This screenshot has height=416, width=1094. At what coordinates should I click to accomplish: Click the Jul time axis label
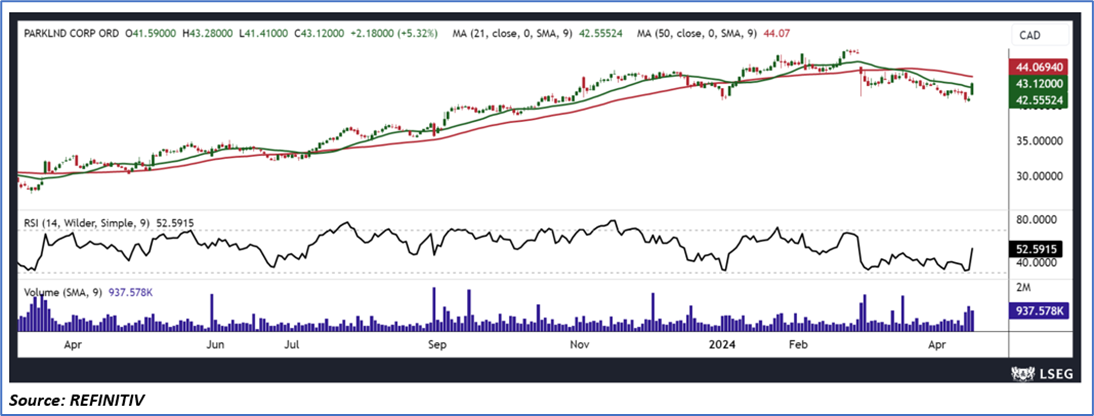tap(291, 344)
